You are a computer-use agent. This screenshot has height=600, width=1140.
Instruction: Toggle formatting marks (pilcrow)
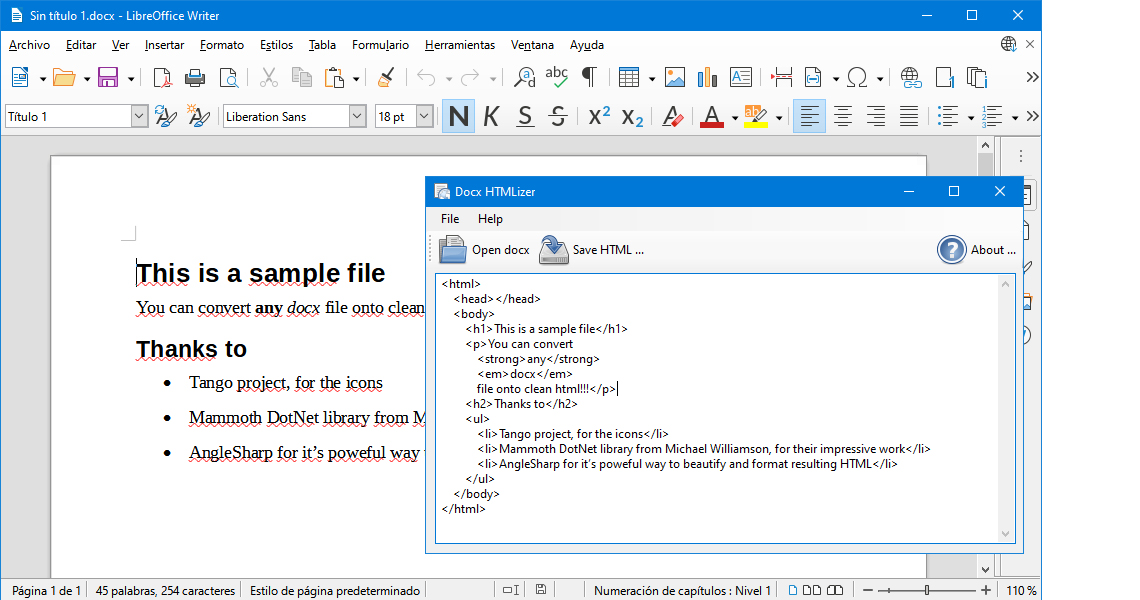click(590, 77)
